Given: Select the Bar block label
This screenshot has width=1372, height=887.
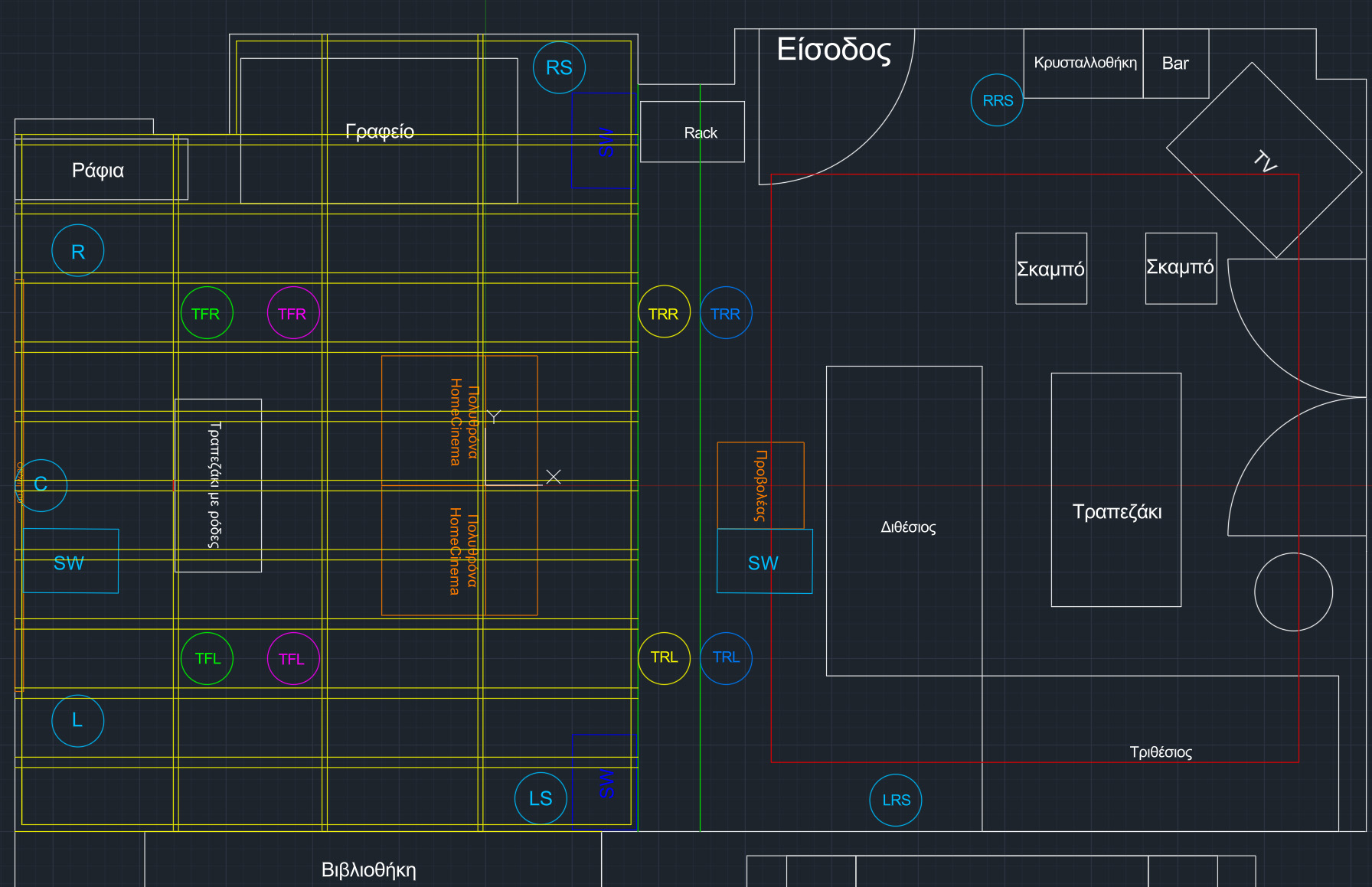Looking at the screenshot, I should pyautogui.click(x=1175, y=64).
